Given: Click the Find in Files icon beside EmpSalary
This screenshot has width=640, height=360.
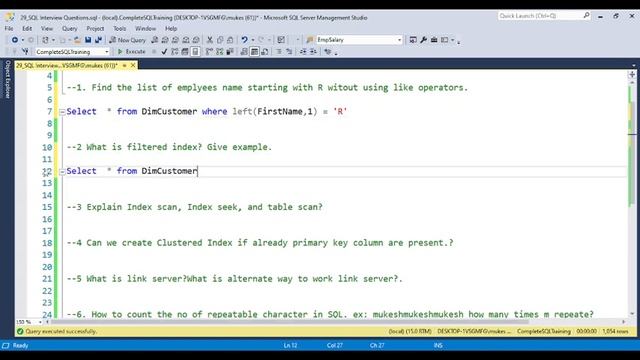Looking at the screenshot, I should (x=310, y=40).
